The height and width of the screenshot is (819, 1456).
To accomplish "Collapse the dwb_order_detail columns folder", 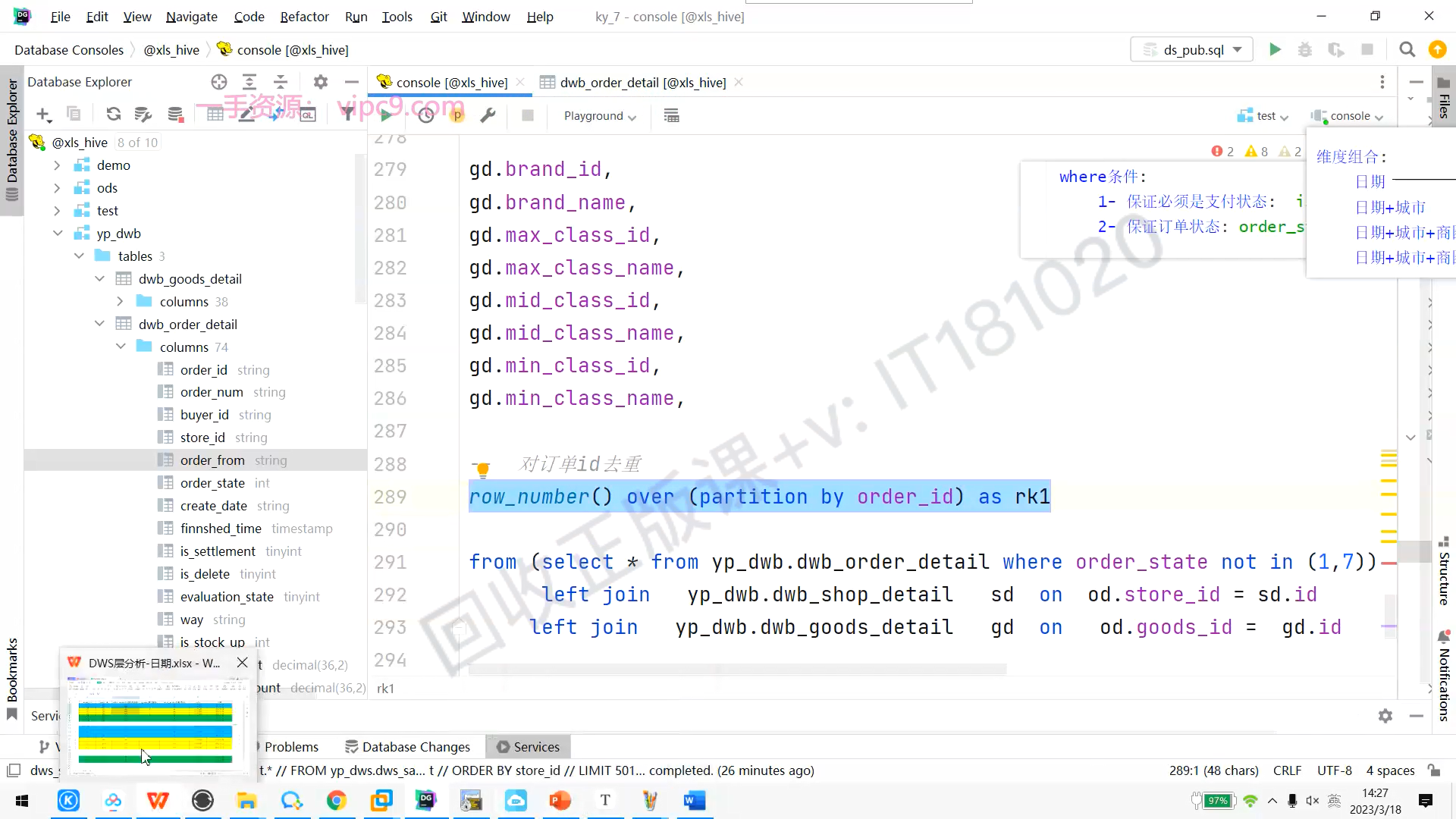I will click(x=121, y=347).
